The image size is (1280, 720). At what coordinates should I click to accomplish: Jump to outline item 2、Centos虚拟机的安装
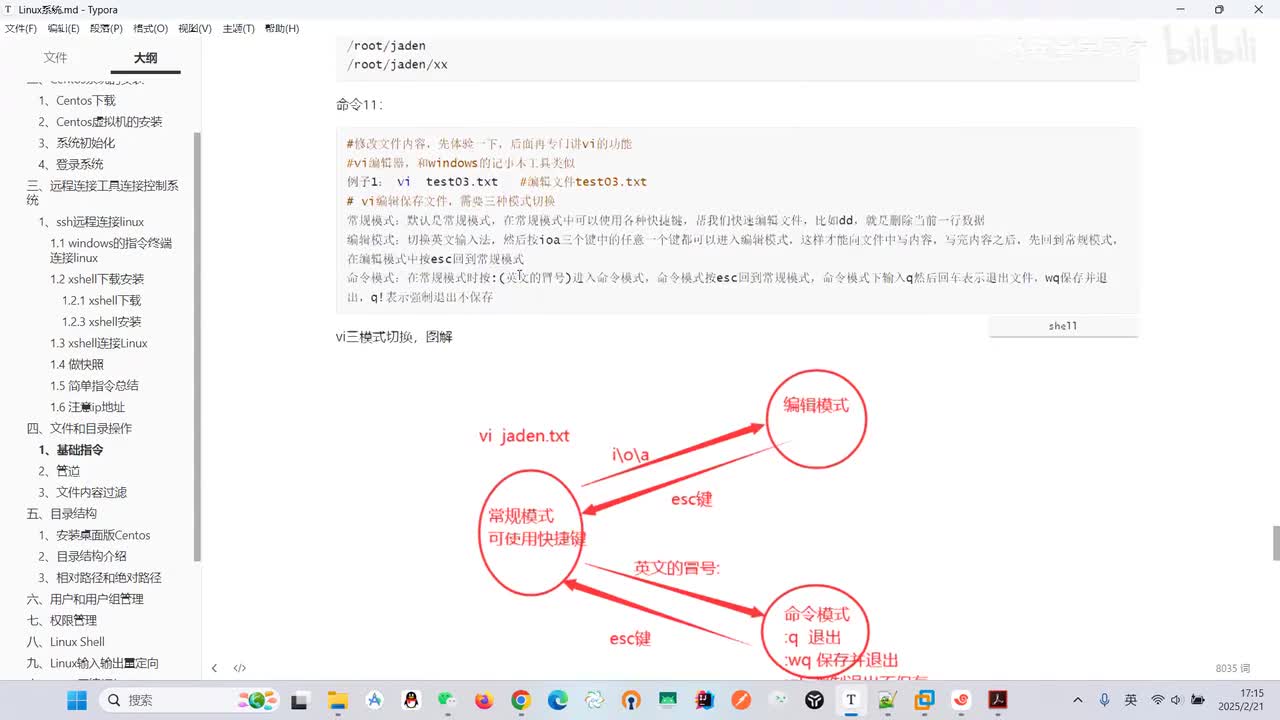click(x=100, y=122)
